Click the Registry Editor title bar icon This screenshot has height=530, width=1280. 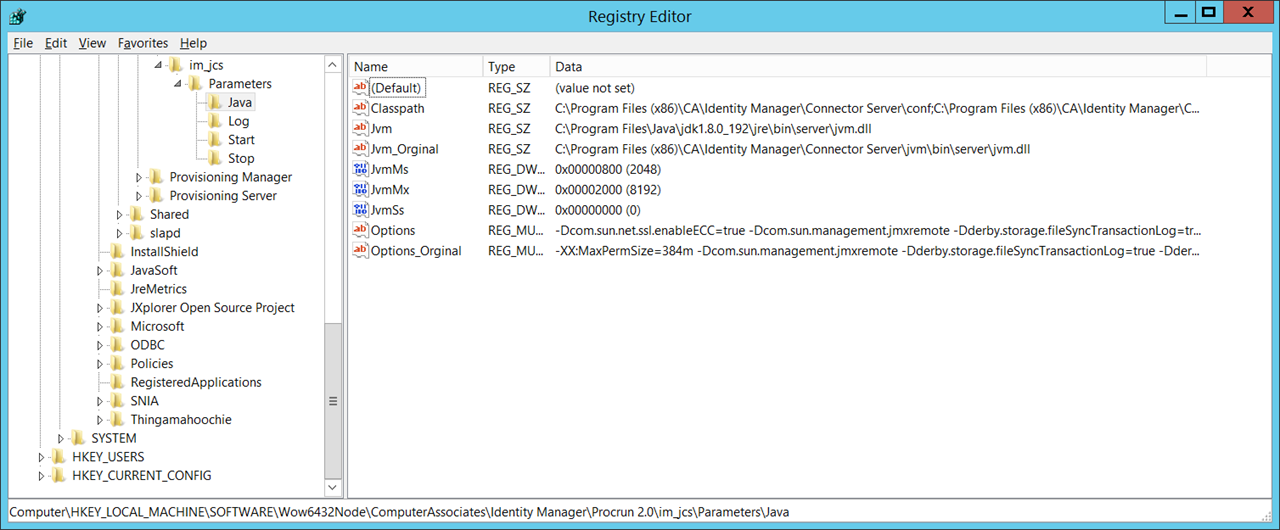[x=17, y=16]
